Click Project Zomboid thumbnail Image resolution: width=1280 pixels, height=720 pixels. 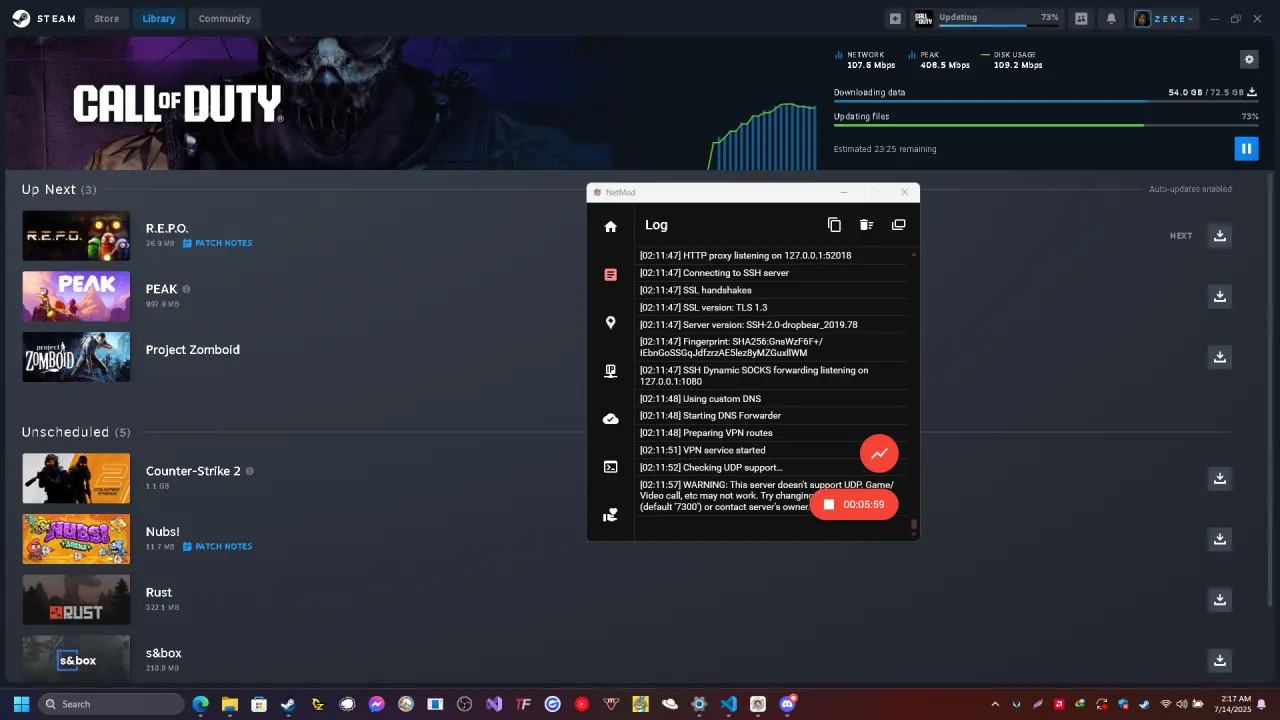pos(76,357)
